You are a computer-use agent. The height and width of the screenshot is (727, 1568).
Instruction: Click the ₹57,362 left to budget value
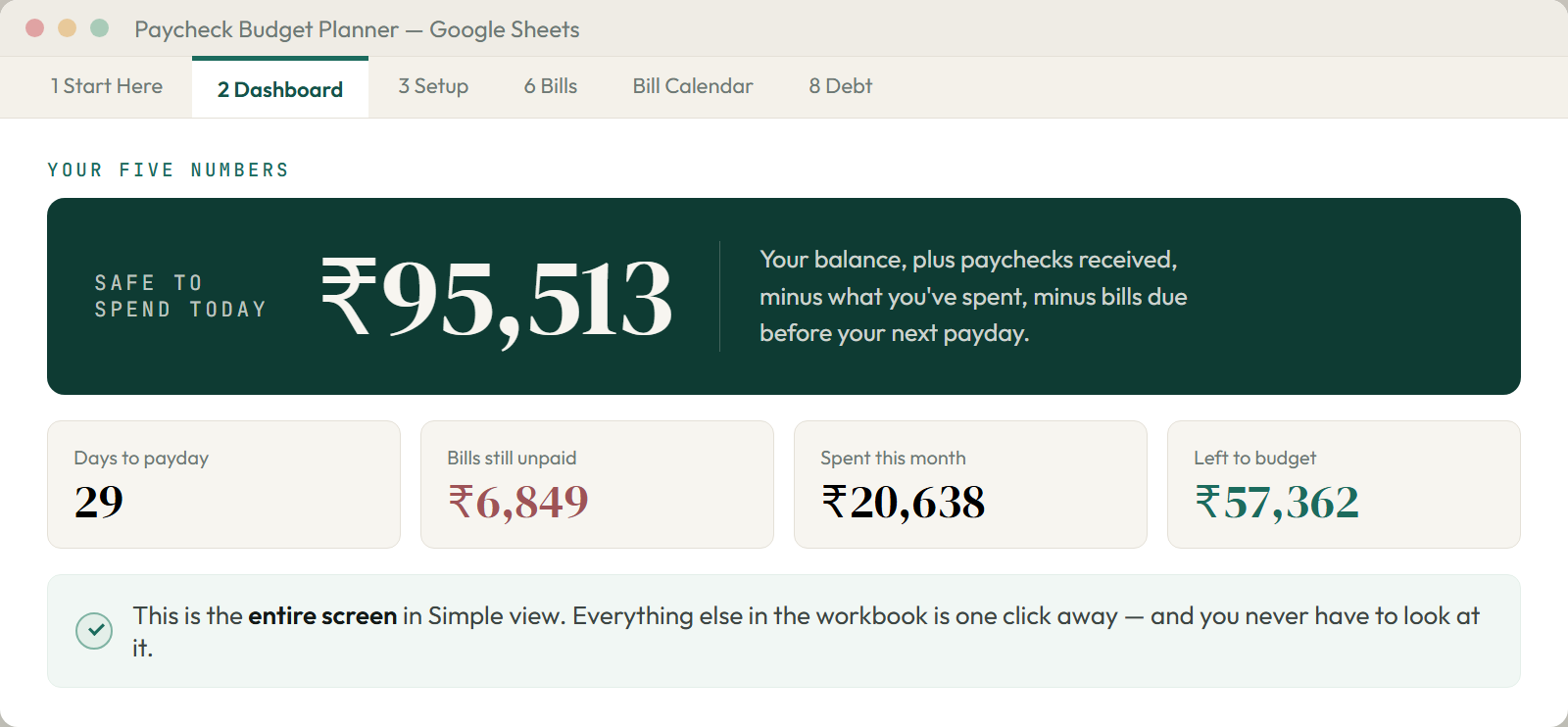pos(1277,503)
